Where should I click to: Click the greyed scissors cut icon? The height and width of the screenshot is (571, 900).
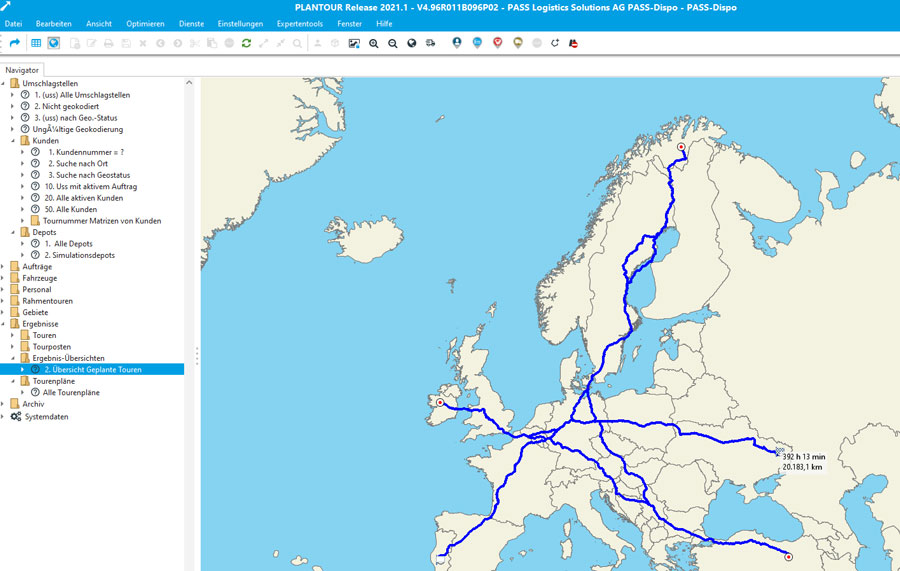pos(195,43)
